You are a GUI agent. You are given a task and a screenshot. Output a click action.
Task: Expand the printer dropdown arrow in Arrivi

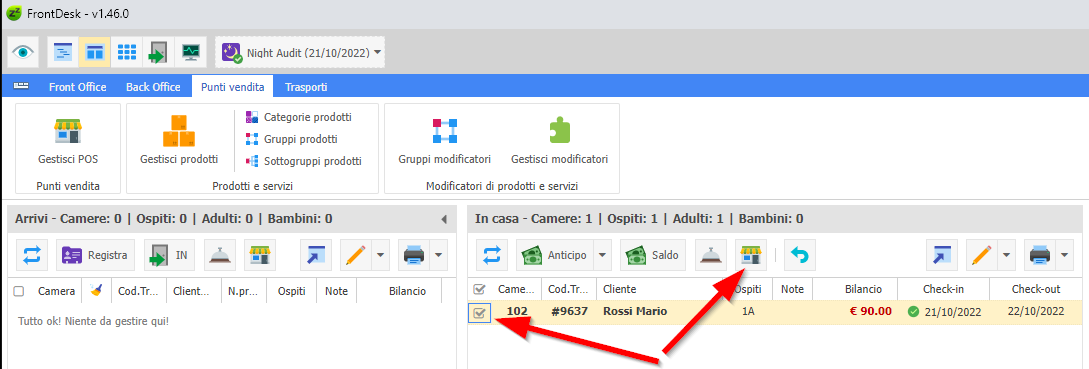tap(438, 255)
